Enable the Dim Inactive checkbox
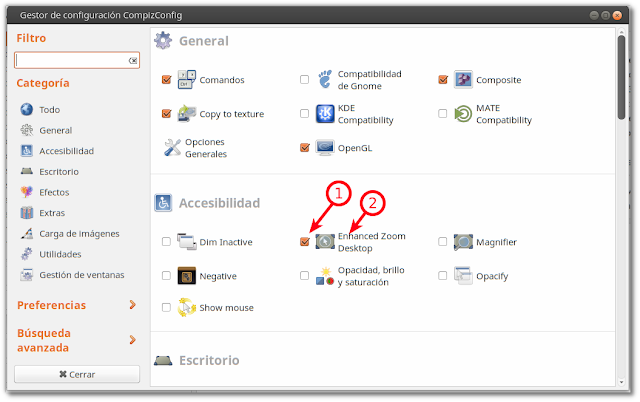Viewport: 640px width, 402px height. [x=166, y=242]
